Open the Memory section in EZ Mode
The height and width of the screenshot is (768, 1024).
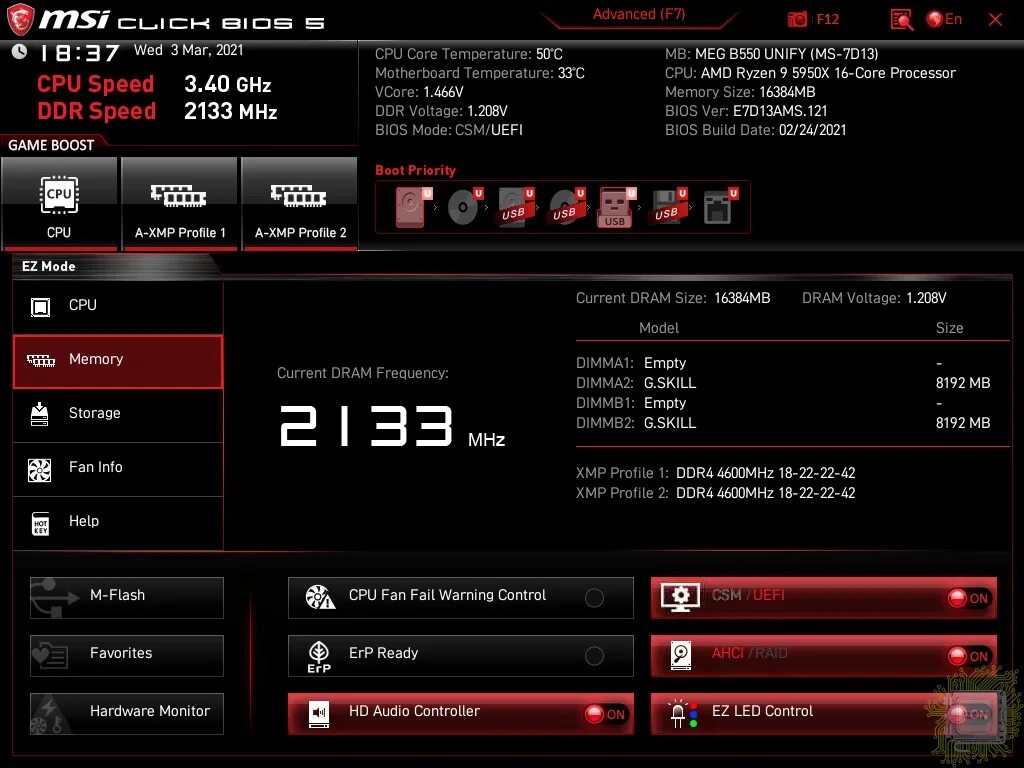[x=118, y=361]
